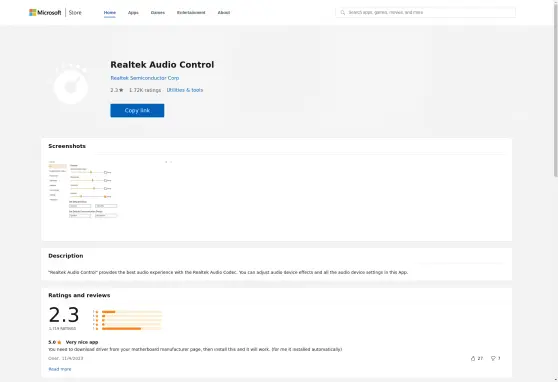Select the Home tab

click(x=110, y=12)
